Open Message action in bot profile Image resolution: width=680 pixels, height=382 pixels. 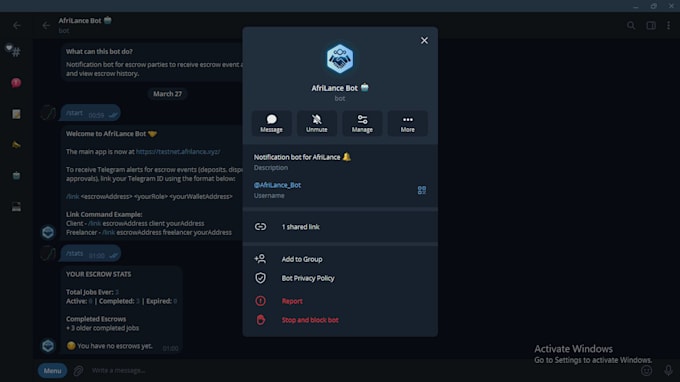click(271, 124)
